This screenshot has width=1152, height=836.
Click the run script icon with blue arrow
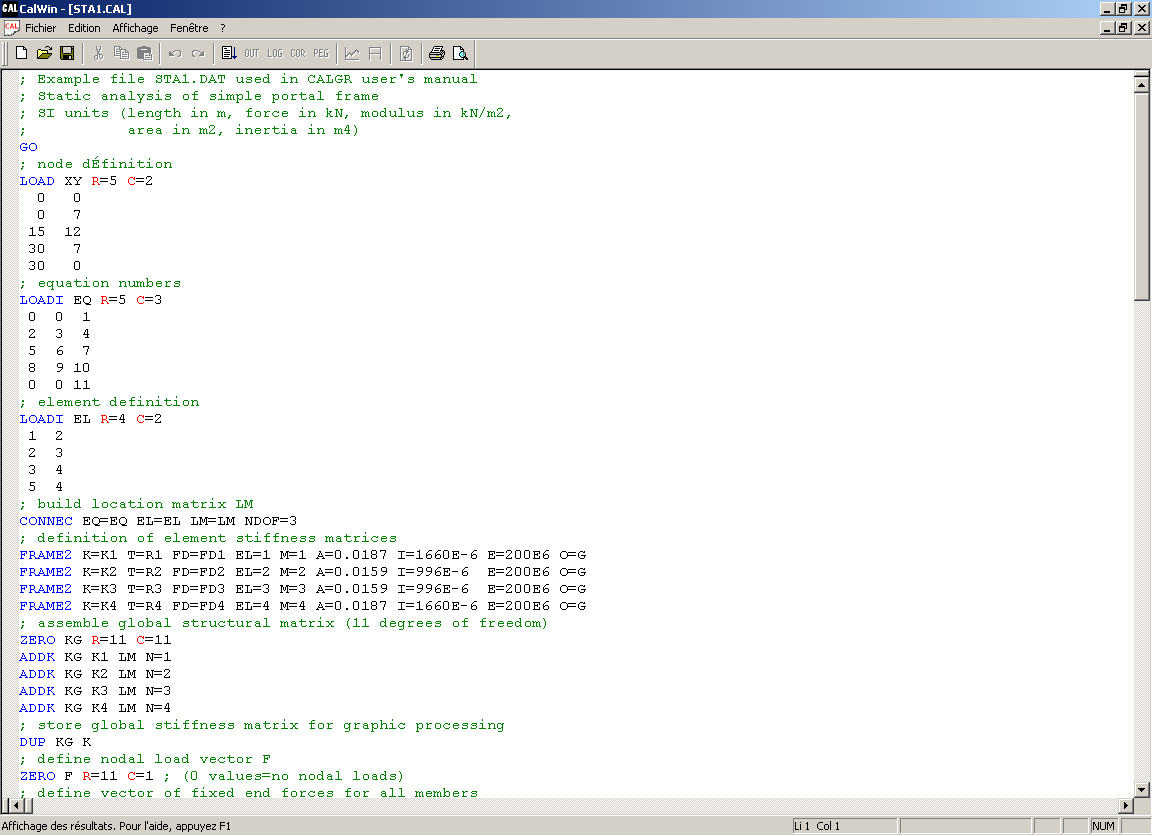(228, 53)
